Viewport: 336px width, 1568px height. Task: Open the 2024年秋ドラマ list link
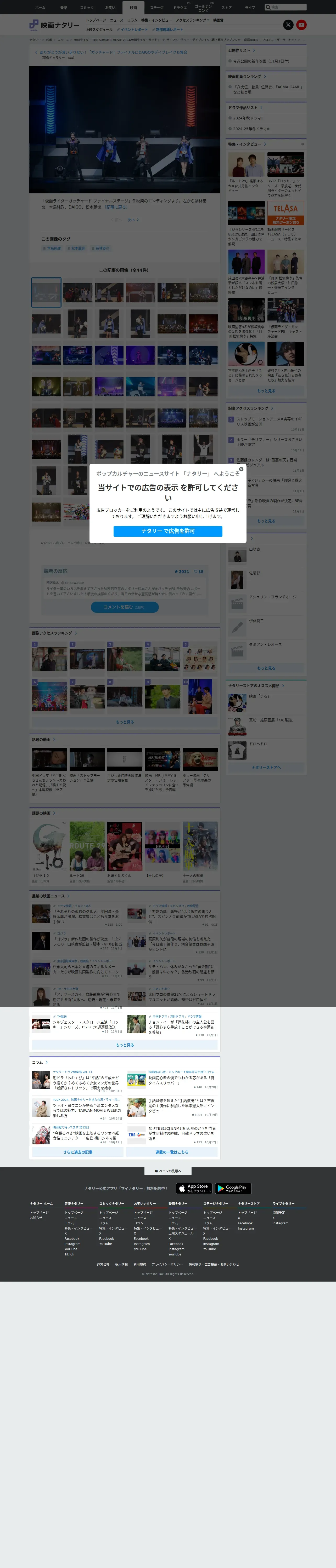pyautogui.click(x=248, y=118)
